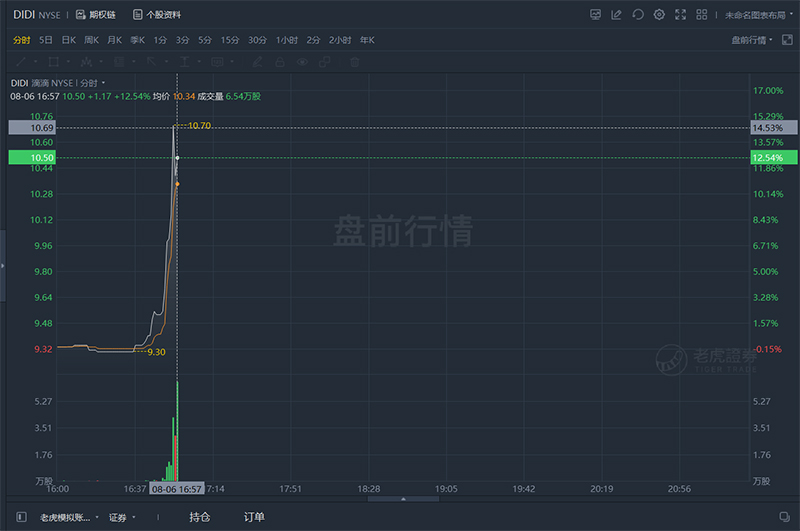Switch to the 15分 interval

point(230,40)
